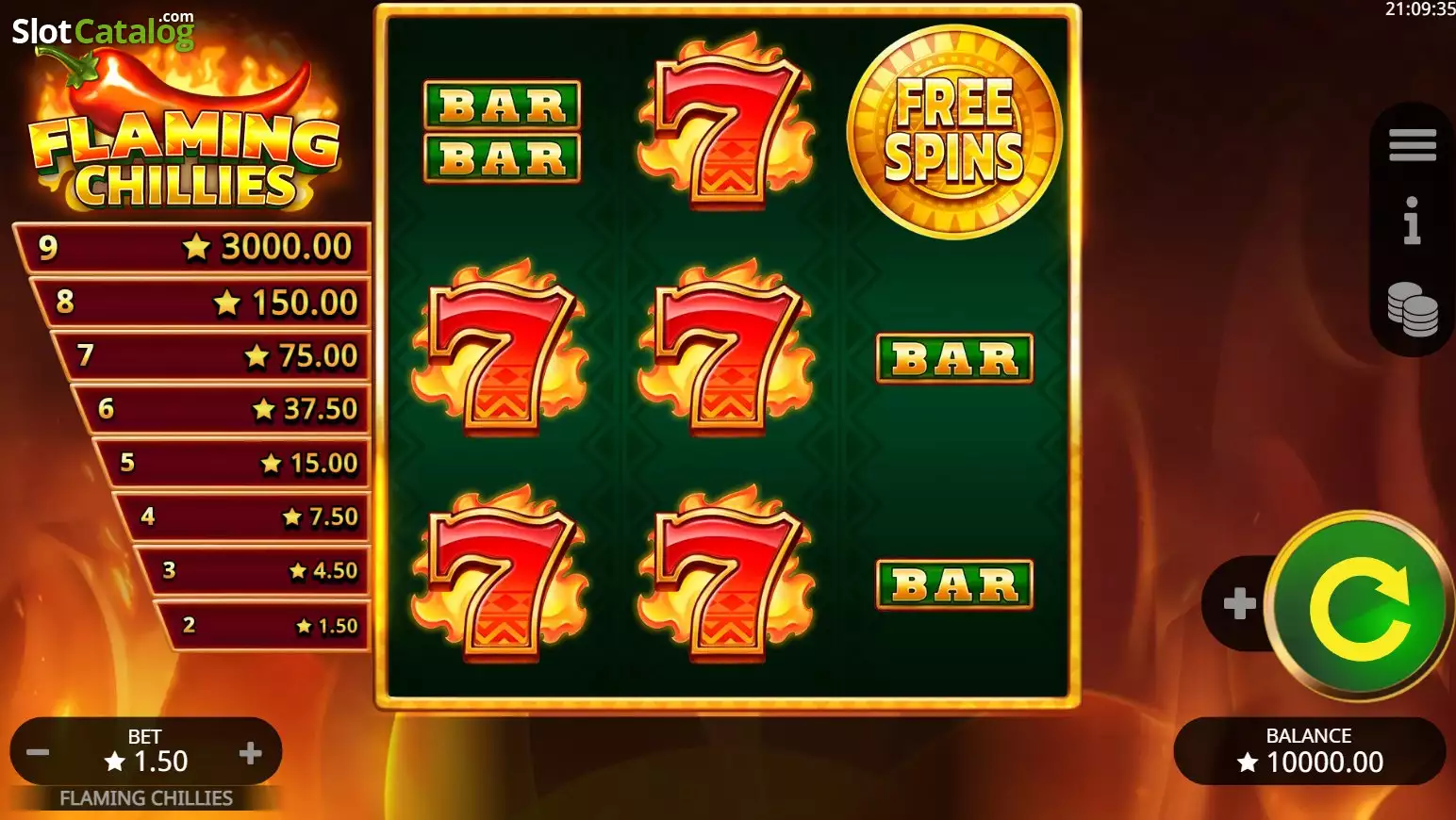Select the 9 symbols 3000.00 paytable row

coord(193,248)
